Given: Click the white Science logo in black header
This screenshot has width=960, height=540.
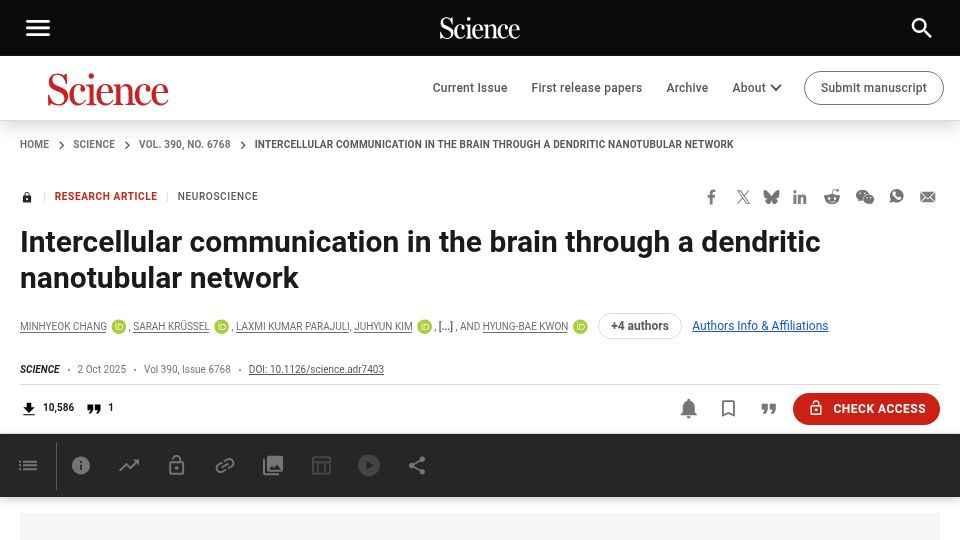Looking at the screenshot, I should pos(479,28).
